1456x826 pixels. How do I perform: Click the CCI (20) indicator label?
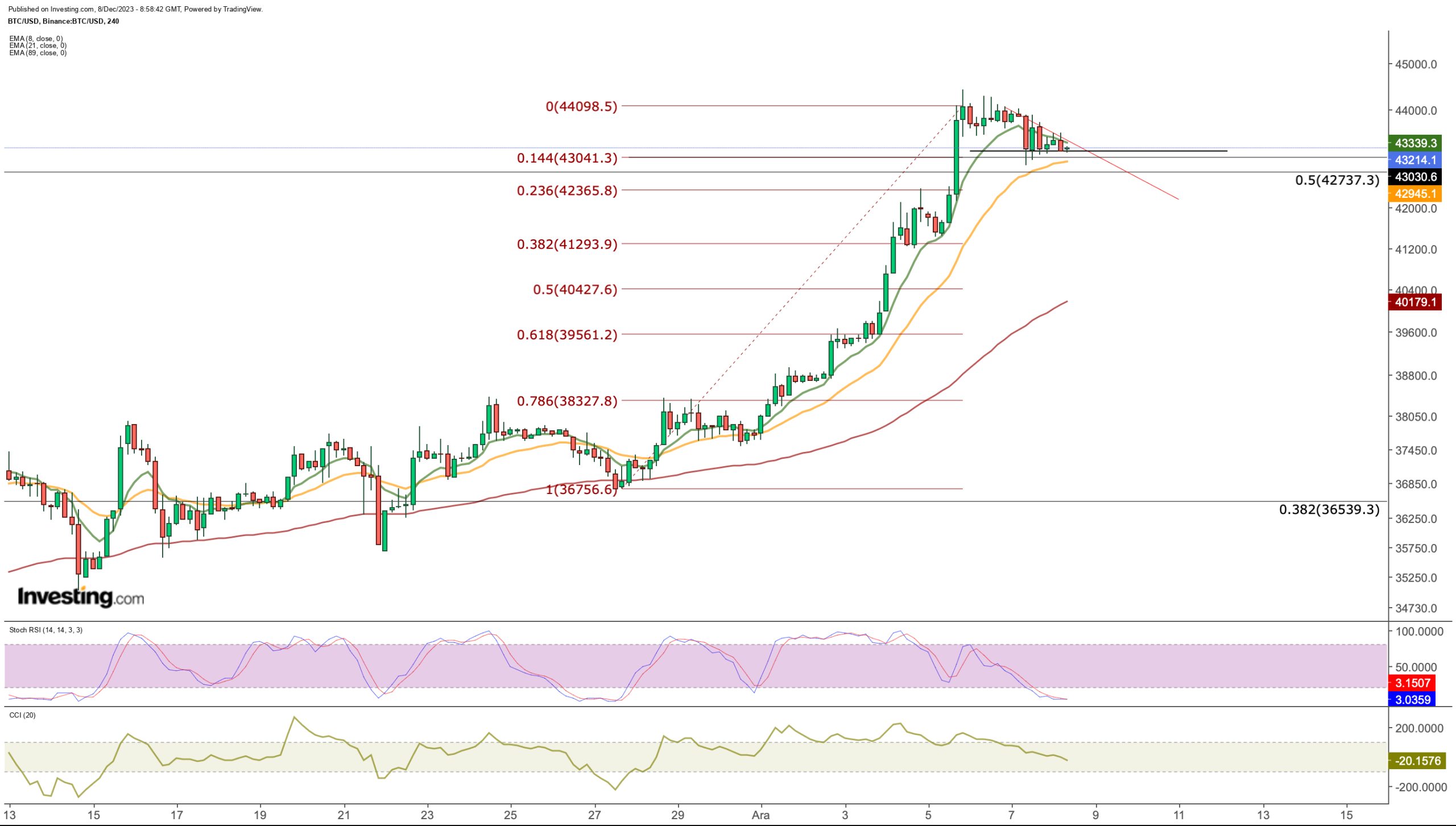(x=22, y=715)
